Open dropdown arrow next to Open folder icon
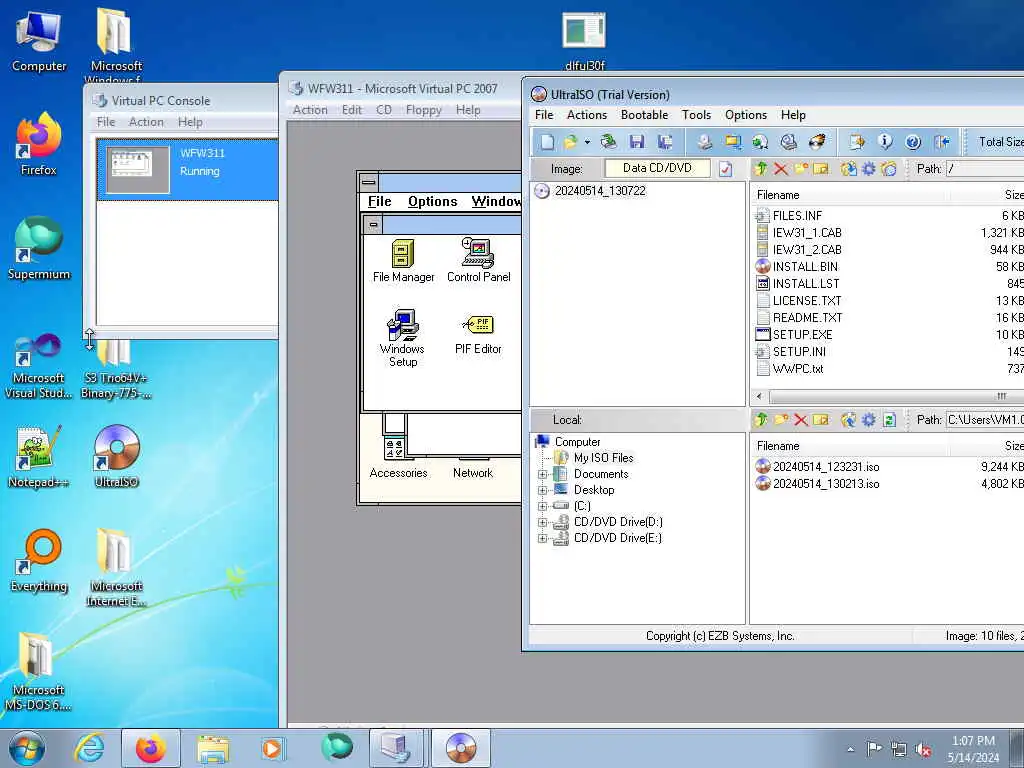The image size is (1024, 768). click(586, 142)
